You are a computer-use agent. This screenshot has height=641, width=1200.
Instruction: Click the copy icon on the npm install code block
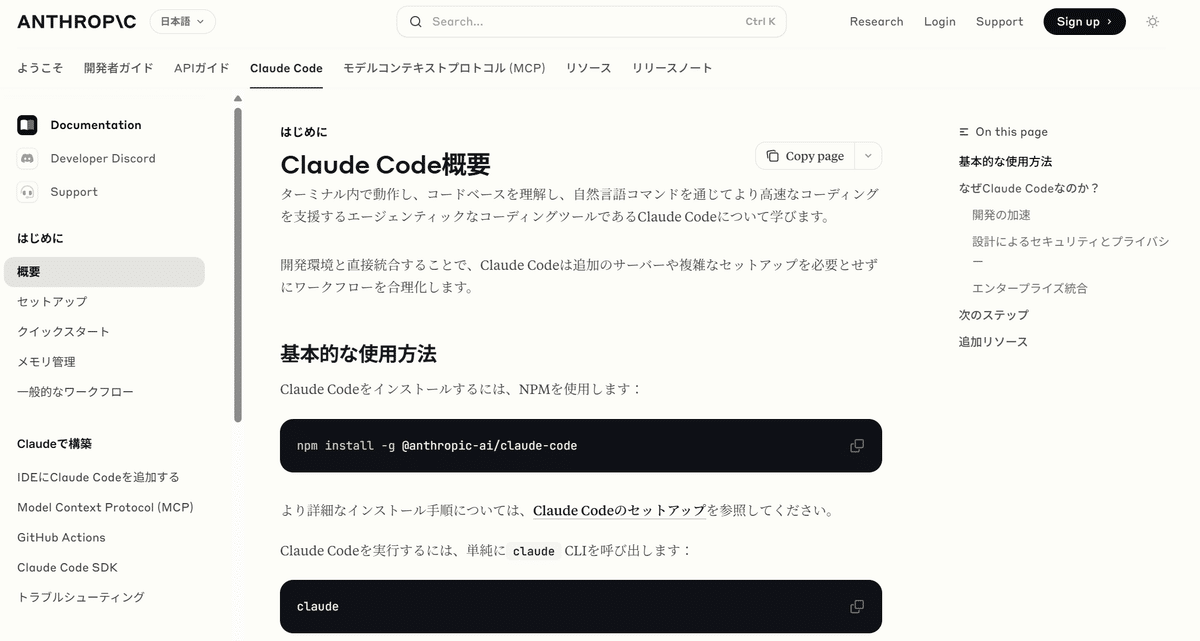pos(856,445)
